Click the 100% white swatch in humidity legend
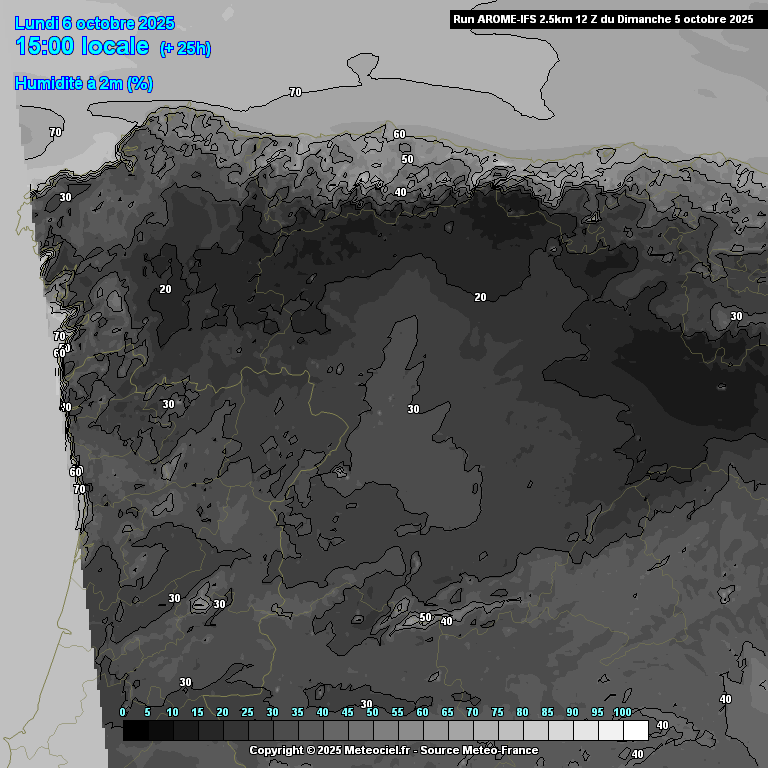The height and width of the screenshot is (768, 768). click(x=635, y=731)
